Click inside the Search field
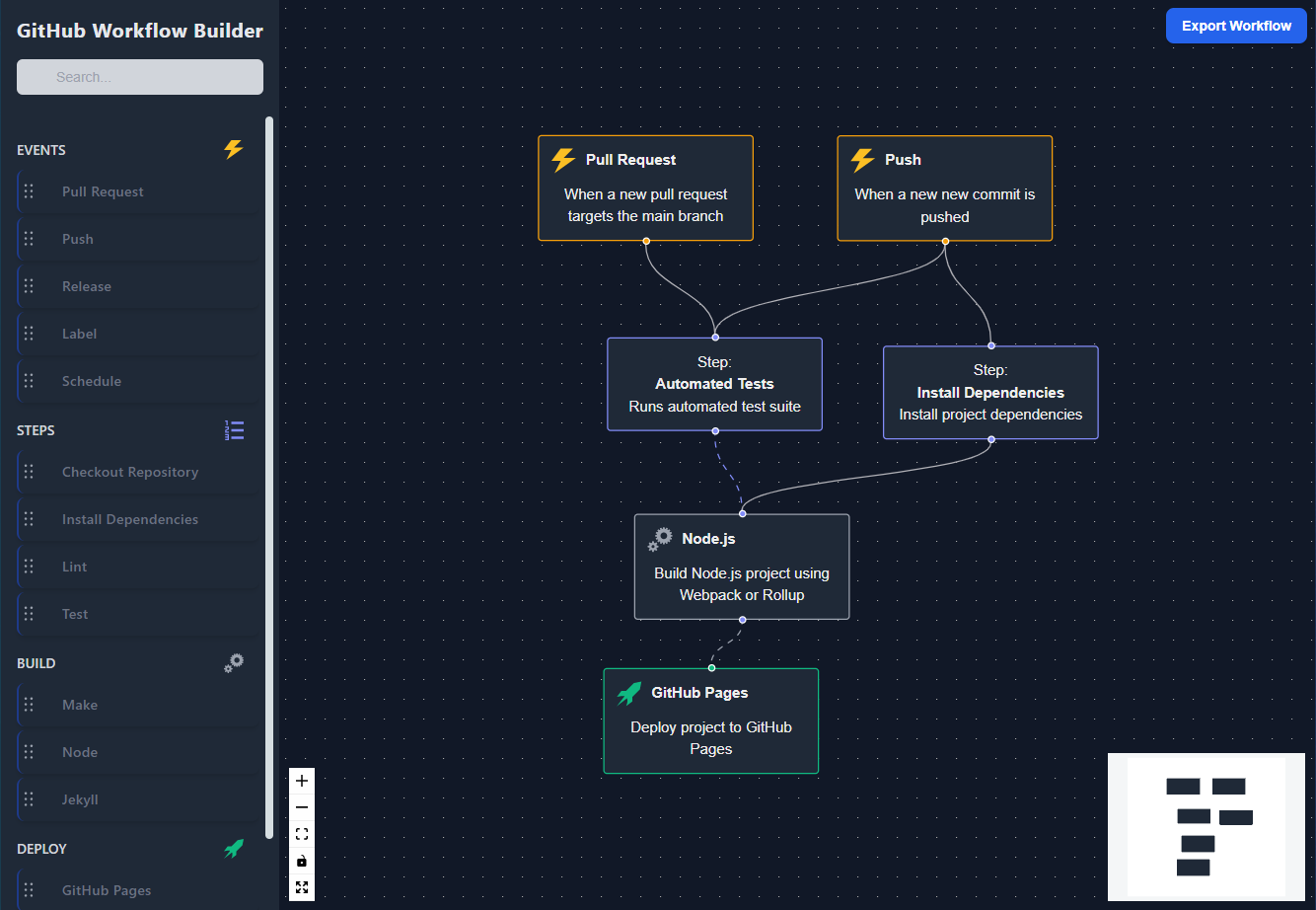Screen dimensions: 1316x910 coord(139,76)
